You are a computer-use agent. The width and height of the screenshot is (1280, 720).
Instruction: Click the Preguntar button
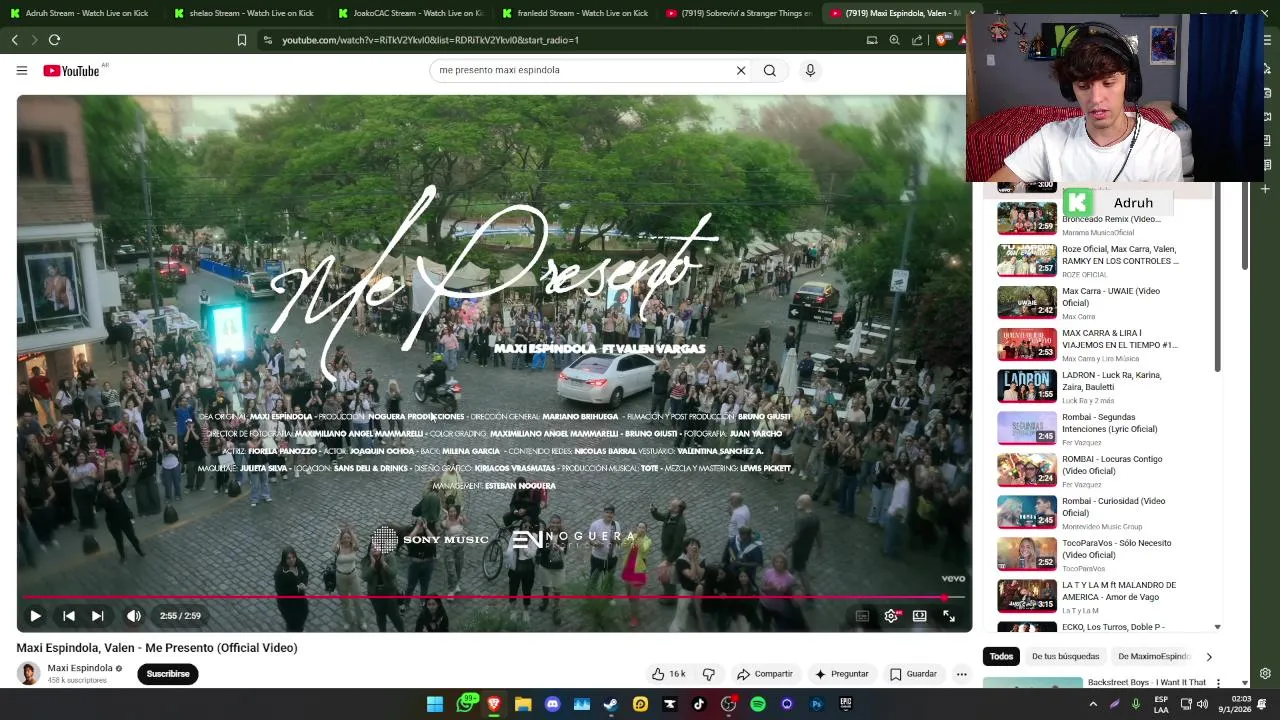click(x=841, y=674)
